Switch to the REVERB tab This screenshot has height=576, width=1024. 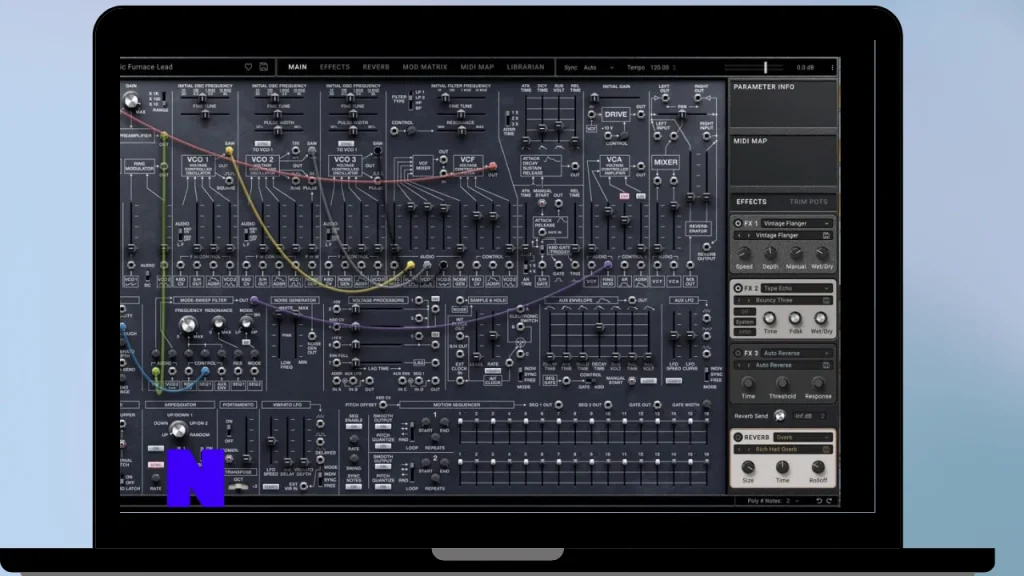pos(376,67)
